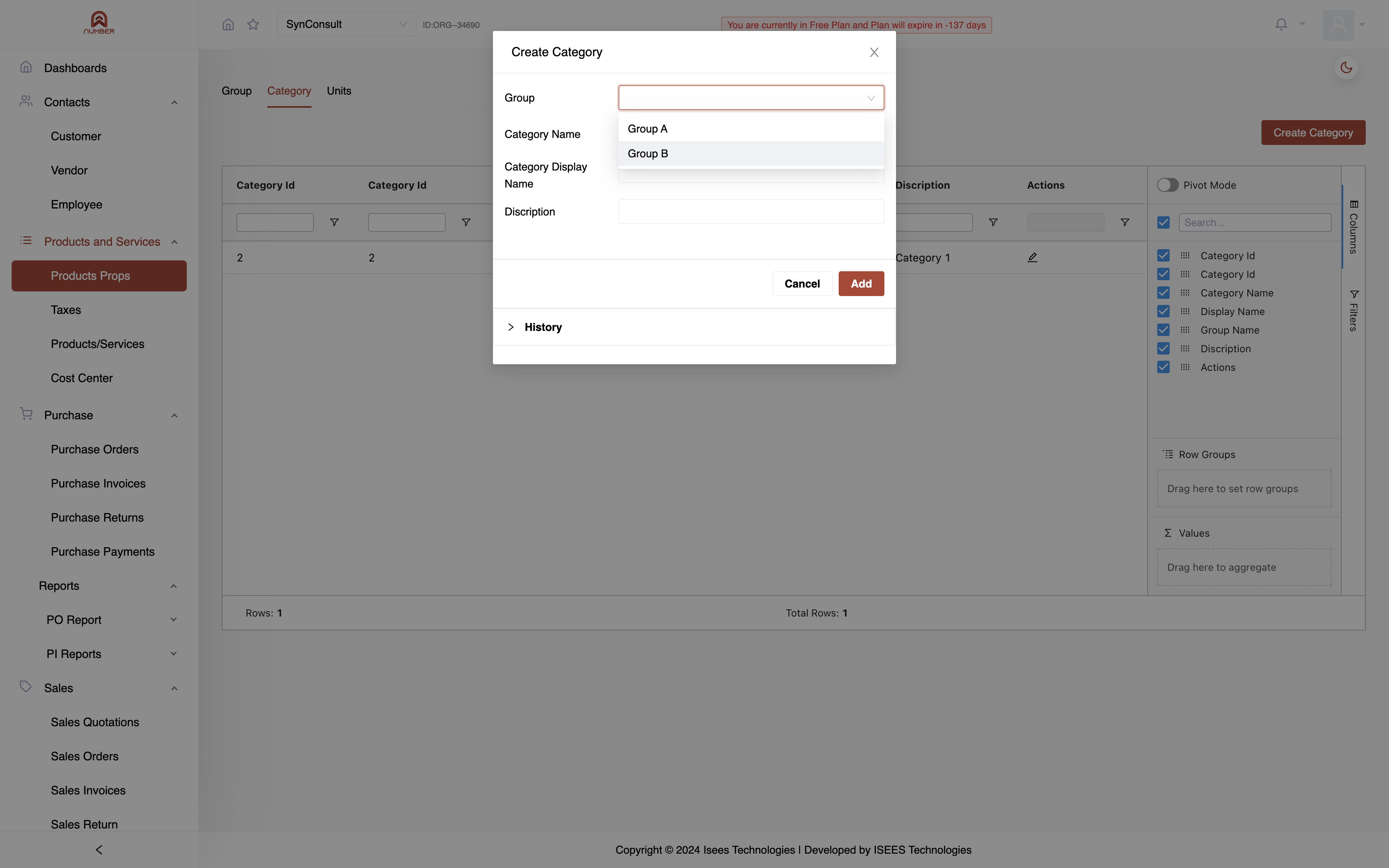This screenshot has width=1389, height=868.
Task: Click the user avatar icon
Action: pyautogui.click(x=1338, y=25)
